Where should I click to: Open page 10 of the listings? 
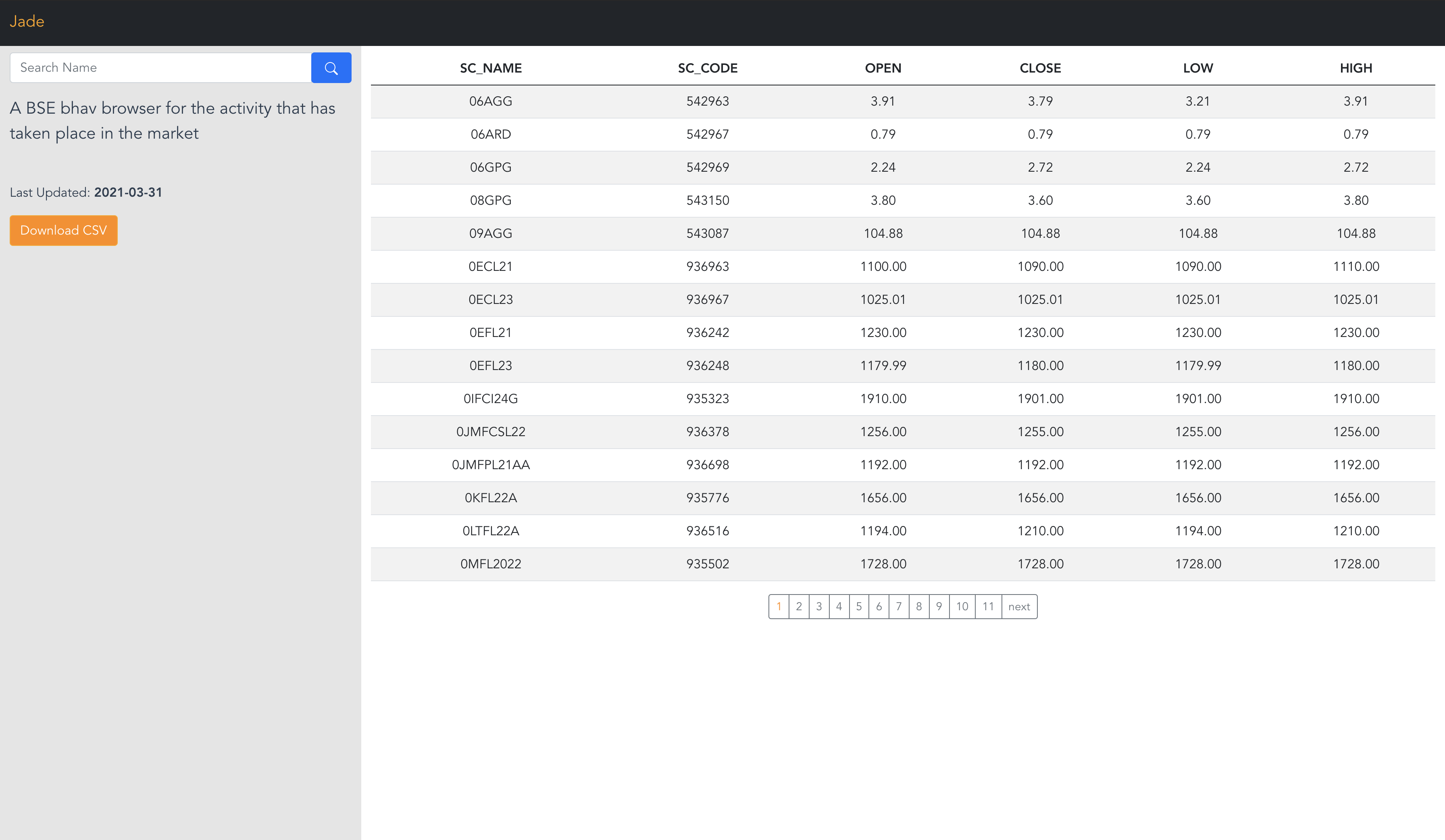coord(962,606)
